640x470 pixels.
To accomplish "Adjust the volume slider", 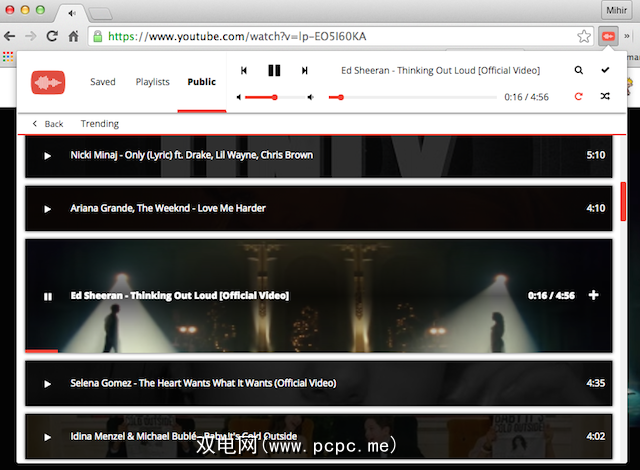I will pos(275,97).
